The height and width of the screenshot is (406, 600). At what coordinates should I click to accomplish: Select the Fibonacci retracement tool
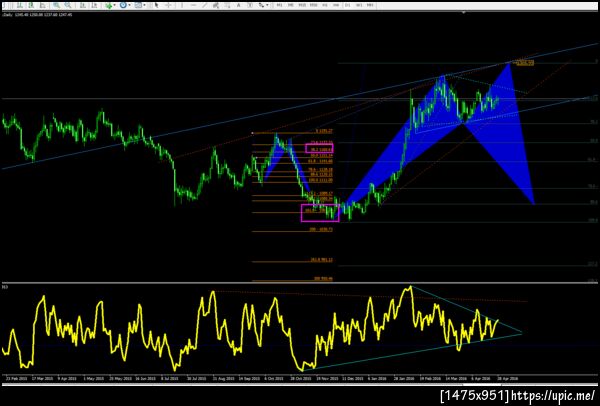pyautogui.click(x=228, y=5)
